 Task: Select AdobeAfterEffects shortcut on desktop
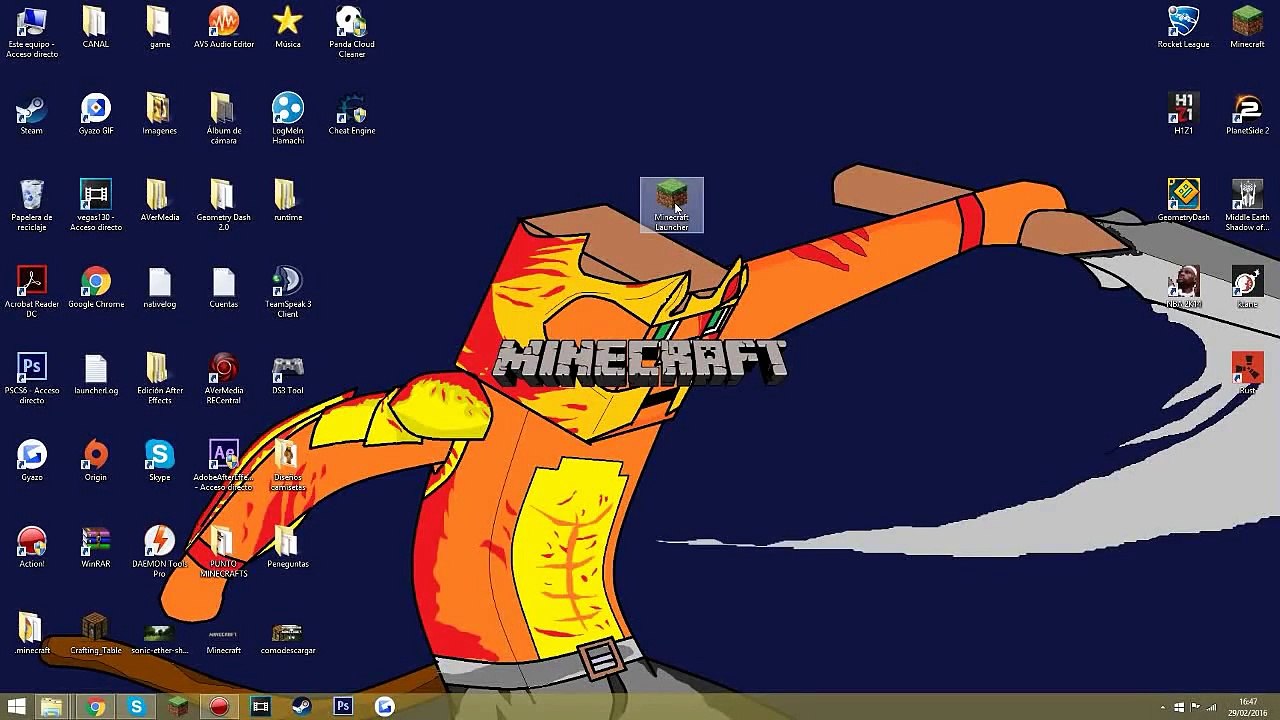tap(223, 465)
